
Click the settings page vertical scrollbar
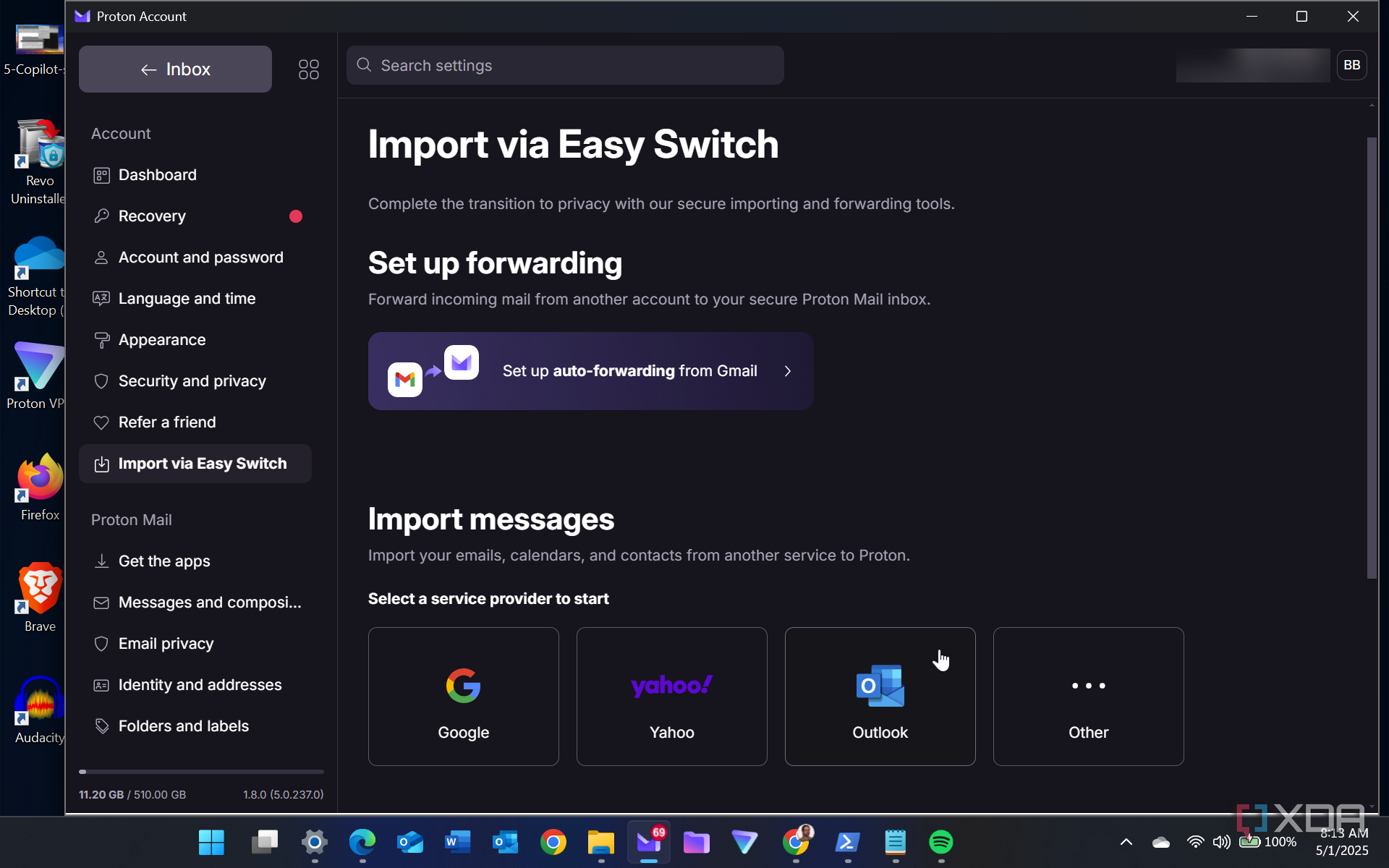[1372, 358]
